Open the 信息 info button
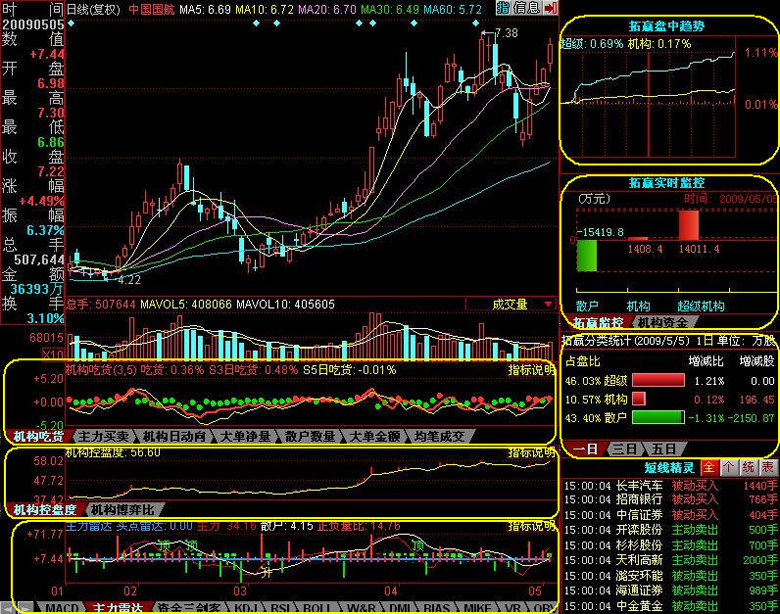Image resolution: width=780 pixels, height=614 pixels. 528,8
